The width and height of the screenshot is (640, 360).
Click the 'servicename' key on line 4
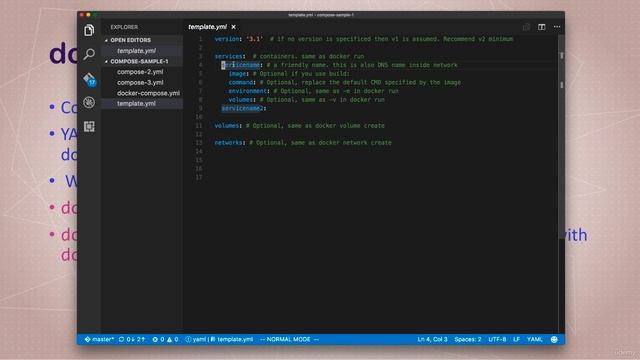[241, 65]
